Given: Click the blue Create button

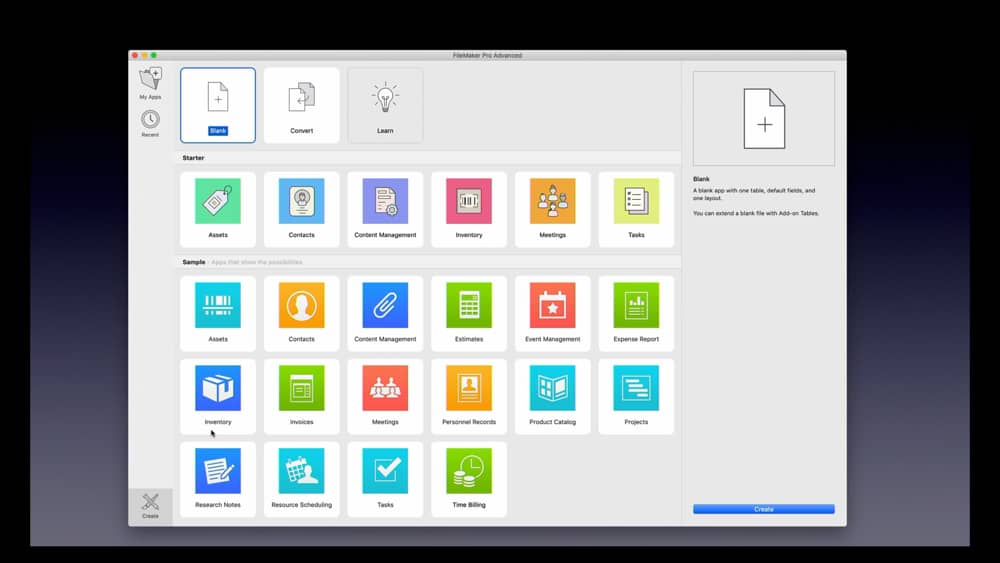Looking at the screenshot, I should (x=763, y=509).
